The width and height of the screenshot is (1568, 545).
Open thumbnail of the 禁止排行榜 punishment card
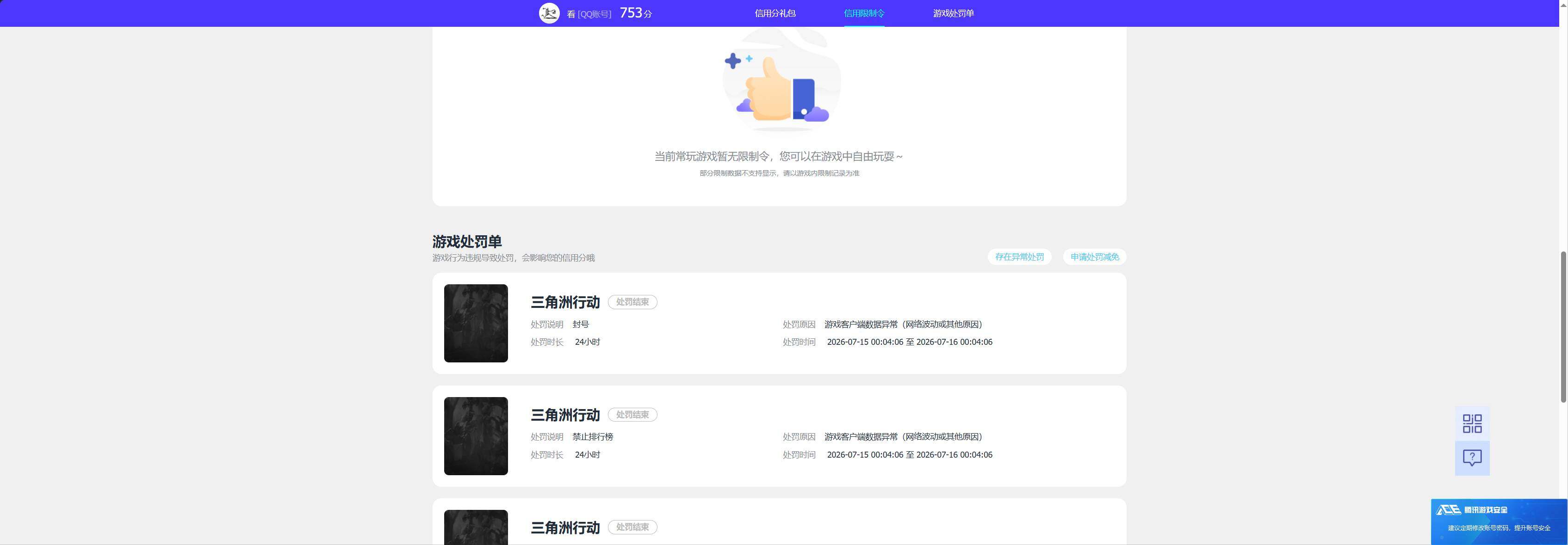(x=475, y=436)
